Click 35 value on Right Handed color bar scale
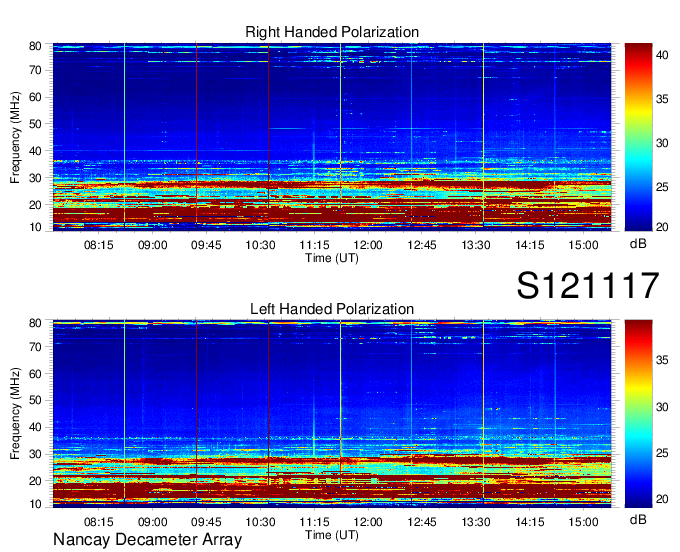This screenshot has height=552, width=680. point(662,99)
